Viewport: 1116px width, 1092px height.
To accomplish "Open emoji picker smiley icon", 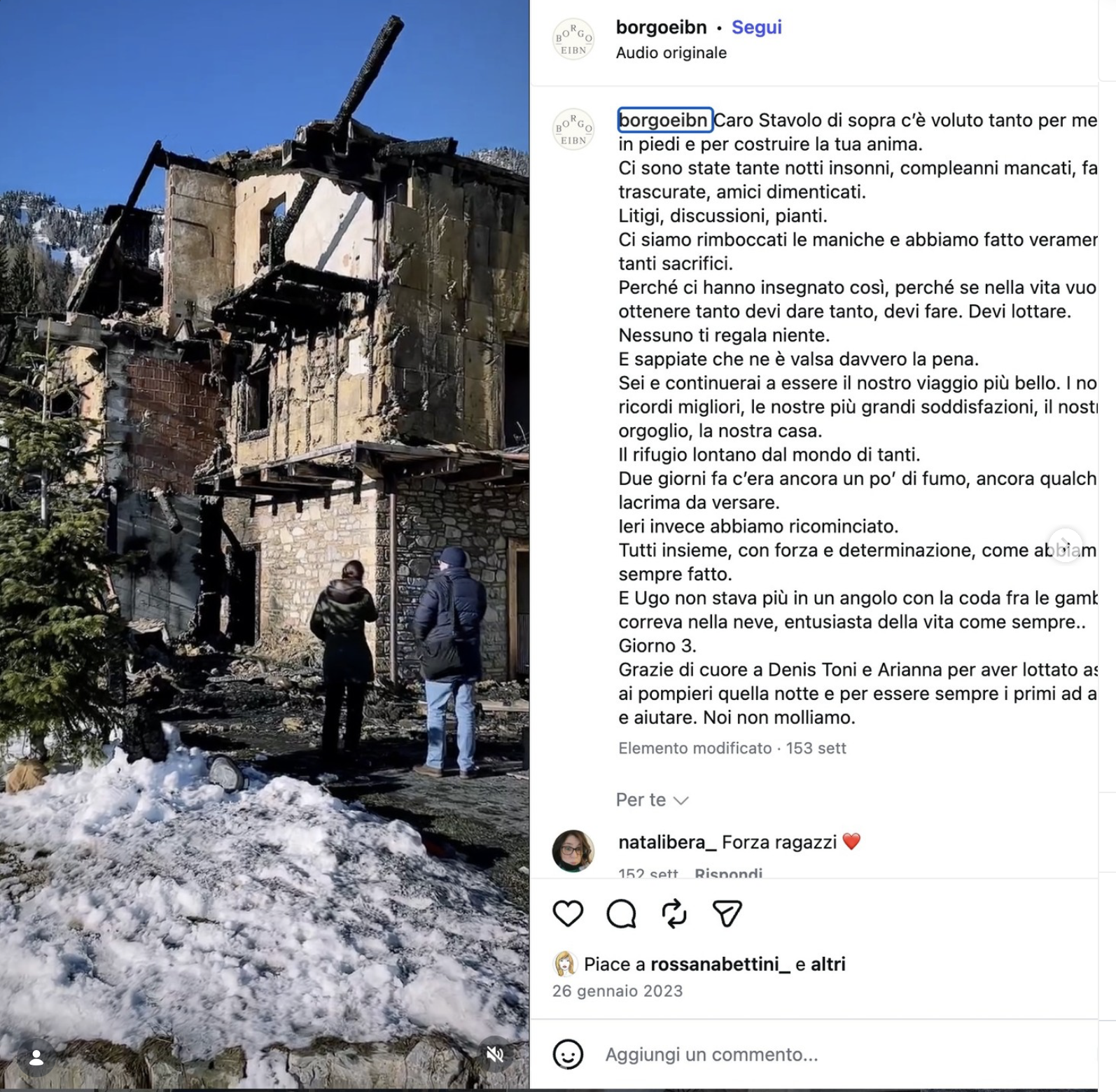I will 568,1054.
